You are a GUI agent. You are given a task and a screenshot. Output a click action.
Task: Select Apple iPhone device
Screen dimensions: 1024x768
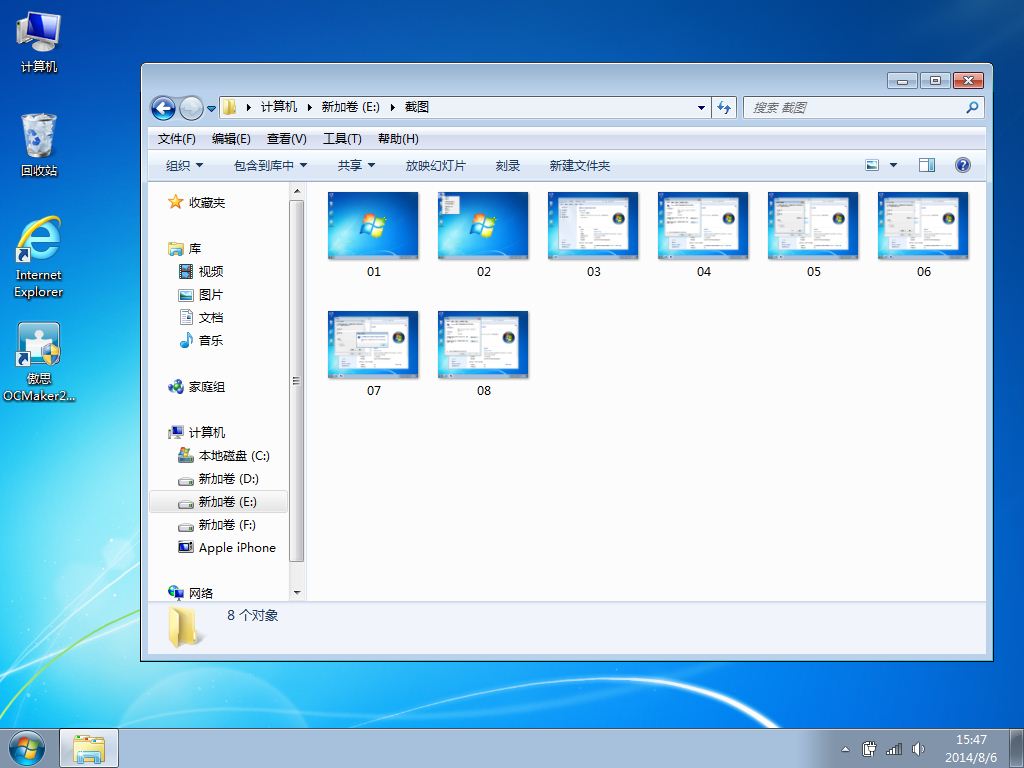click(237, 547)
